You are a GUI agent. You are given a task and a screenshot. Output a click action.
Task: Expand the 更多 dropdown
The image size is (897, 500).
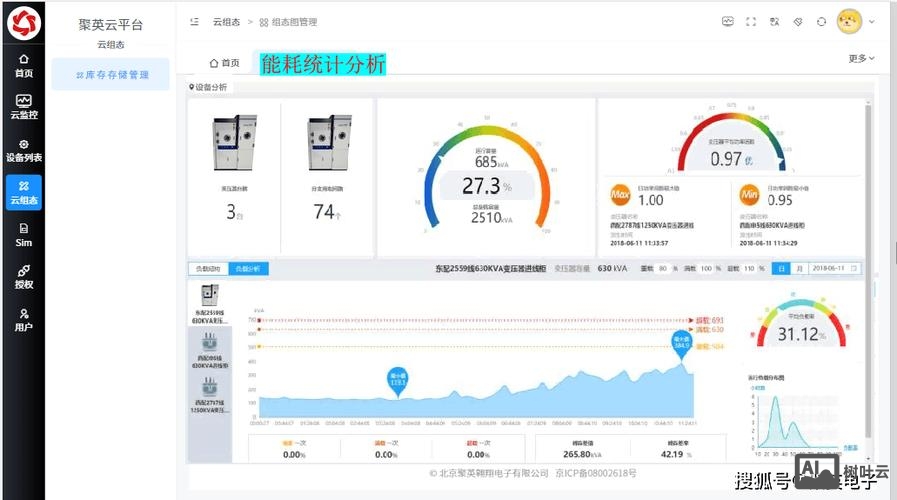(x=862, y=58)
